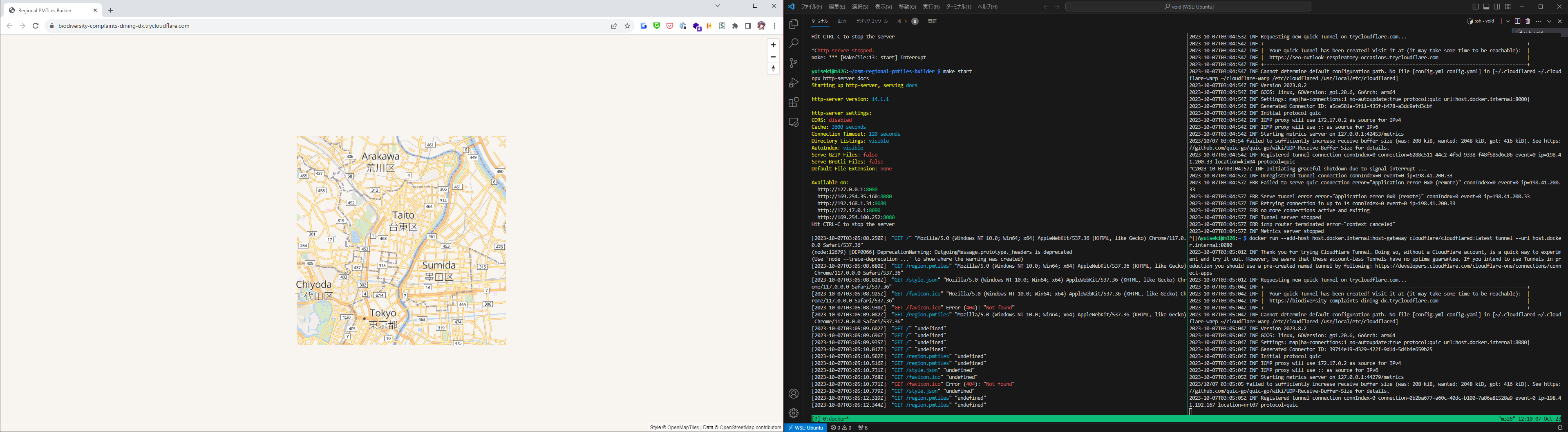Split the terminal in VS Code
Screen dimensions: 1568x432
pyautogui.click(x=1517, y=21)
